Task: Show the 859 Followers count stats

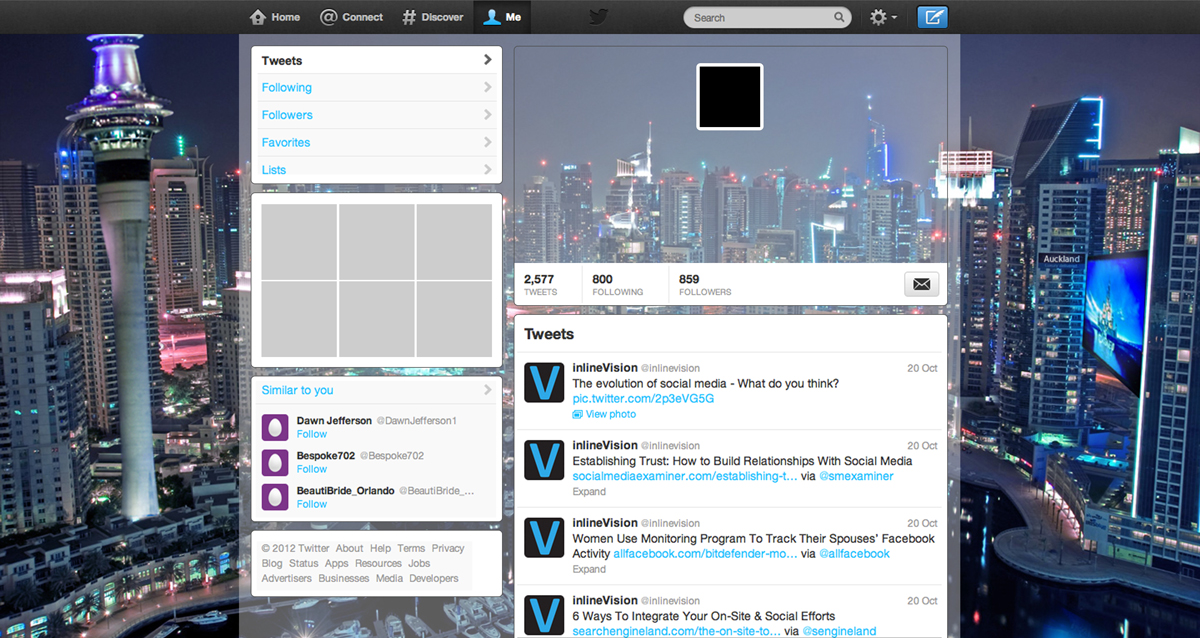Action: coord(704,284)
